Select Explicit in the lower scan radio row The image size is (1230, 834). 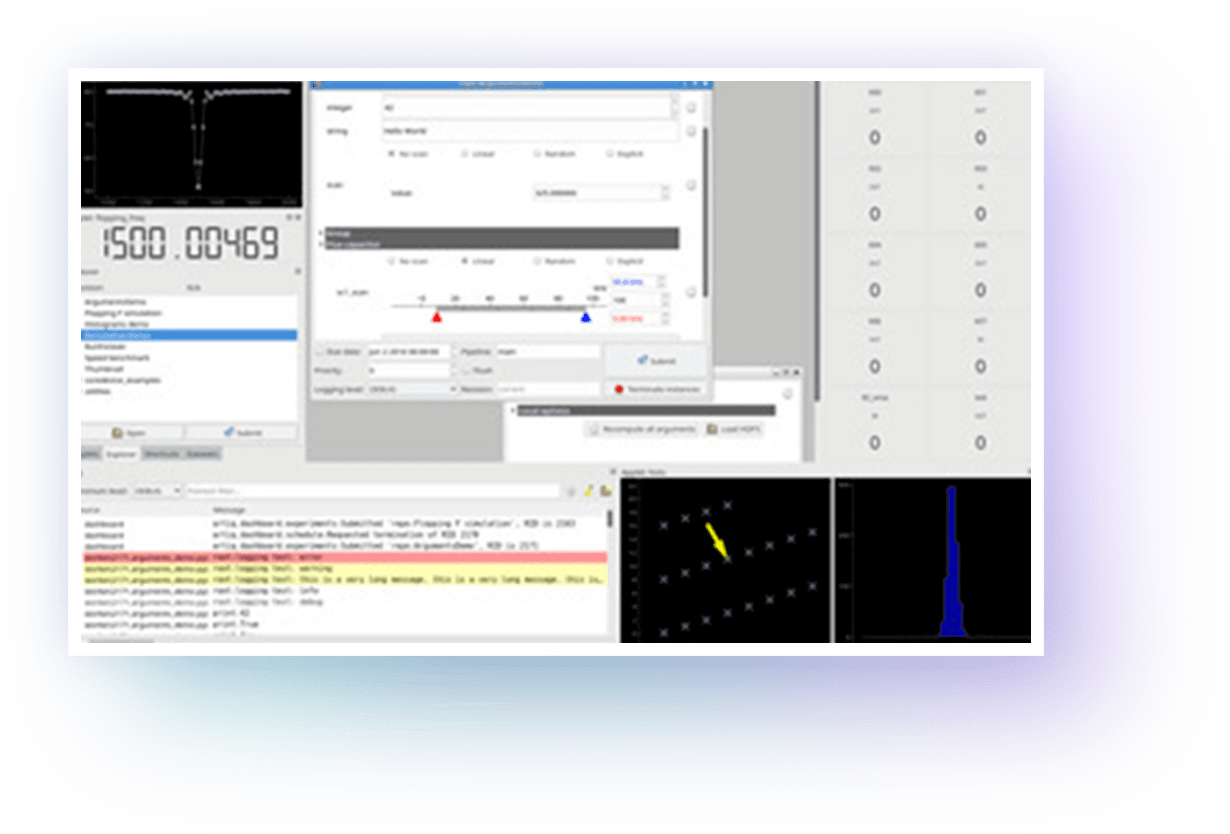coord(626,261)
